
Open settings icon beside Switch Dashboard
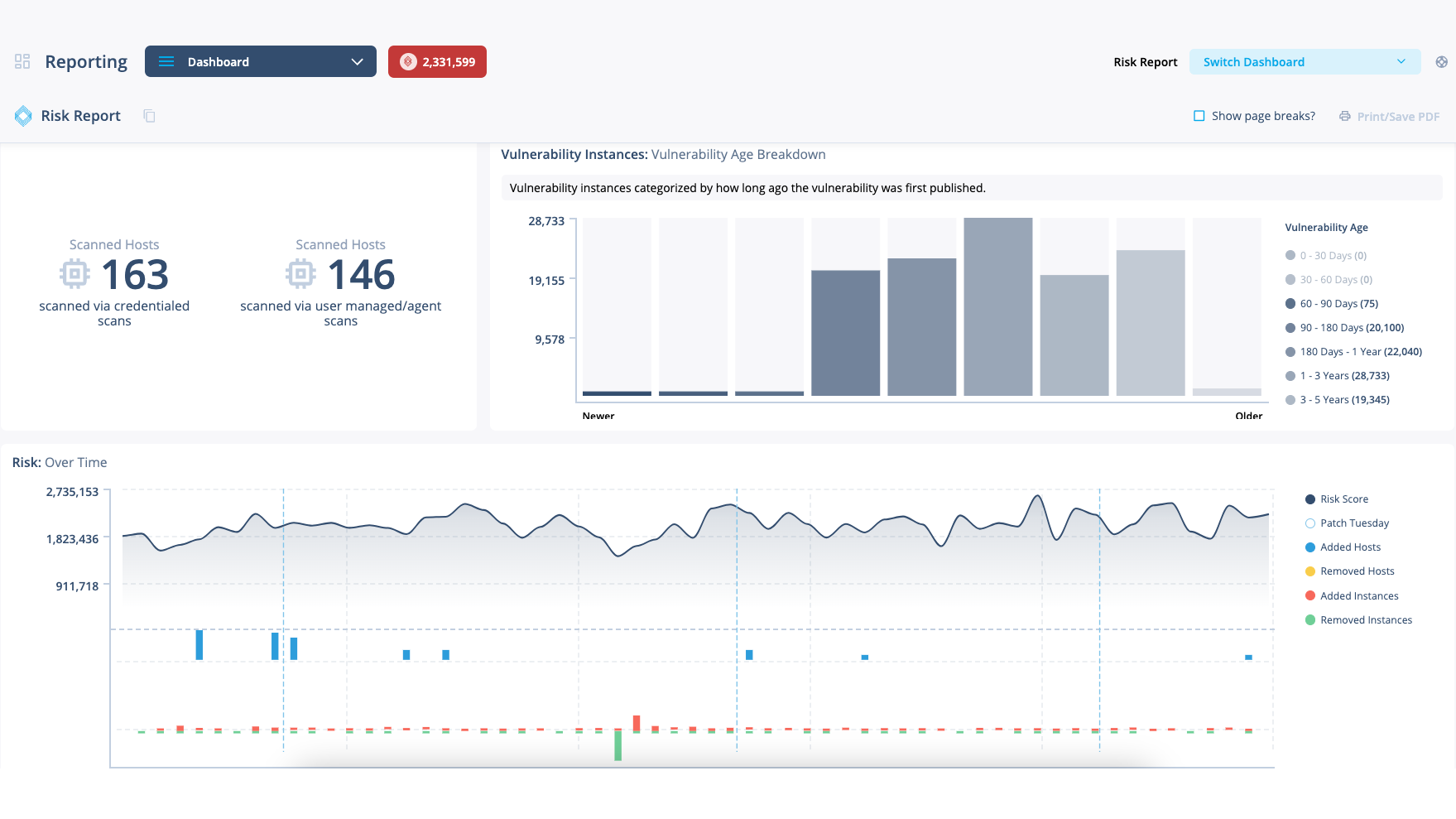coord(1441,62)
